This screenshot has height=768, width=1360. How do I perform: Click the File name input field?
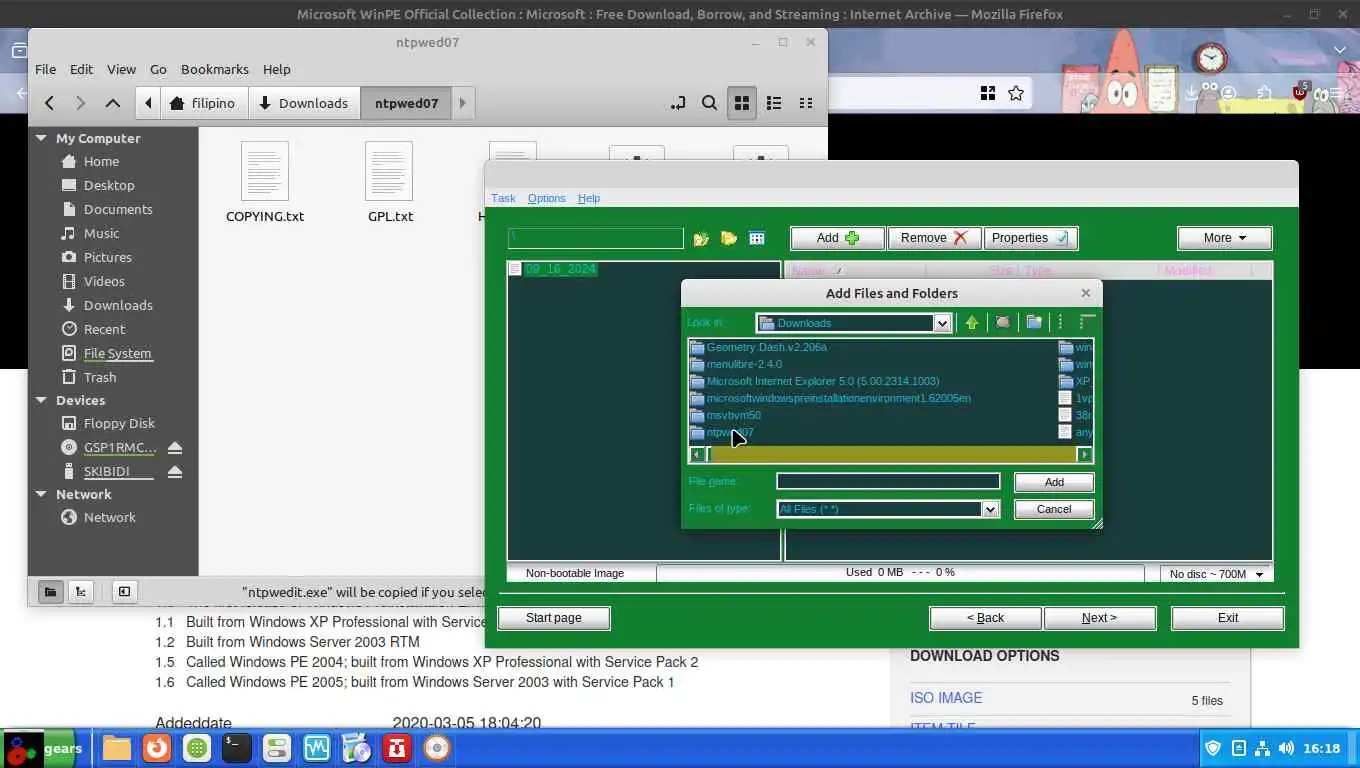pos(888,482)
